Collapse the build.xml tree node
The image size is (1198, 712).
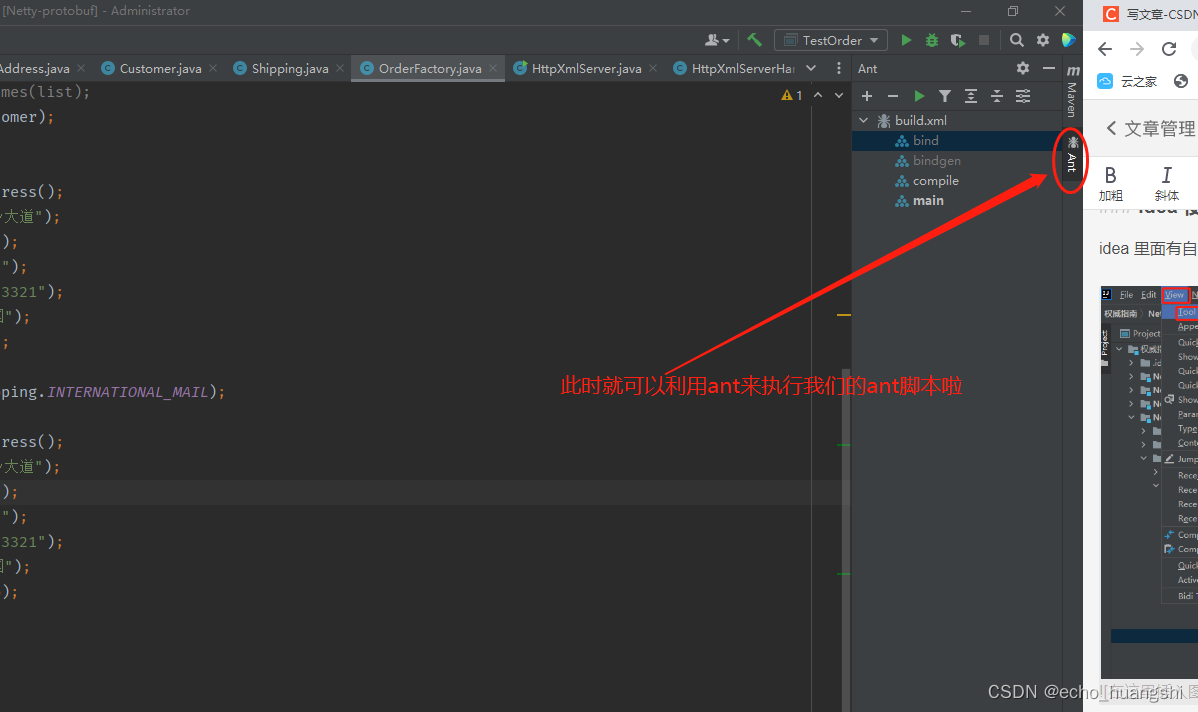click(863, 120)
